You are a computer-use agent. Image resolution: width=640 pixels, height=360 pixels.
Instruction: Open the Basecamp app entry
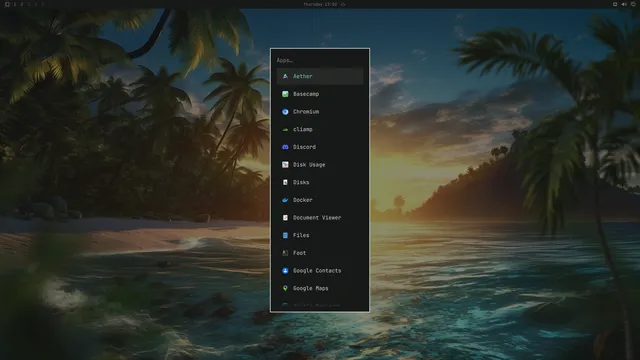coord(320,94)
